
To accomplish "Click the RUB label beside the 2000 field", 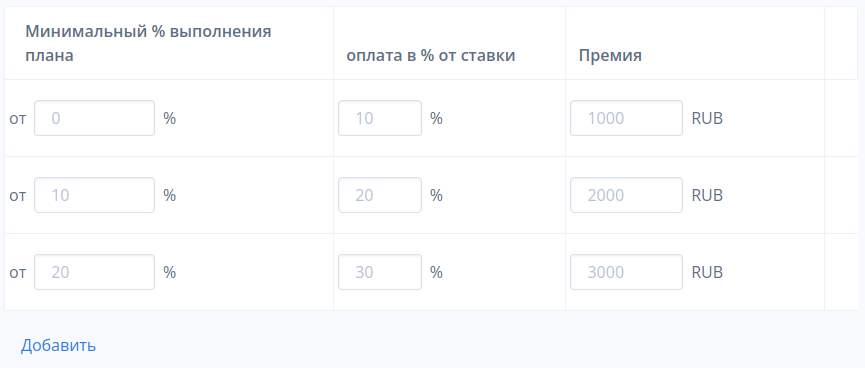I will (707, 195).
